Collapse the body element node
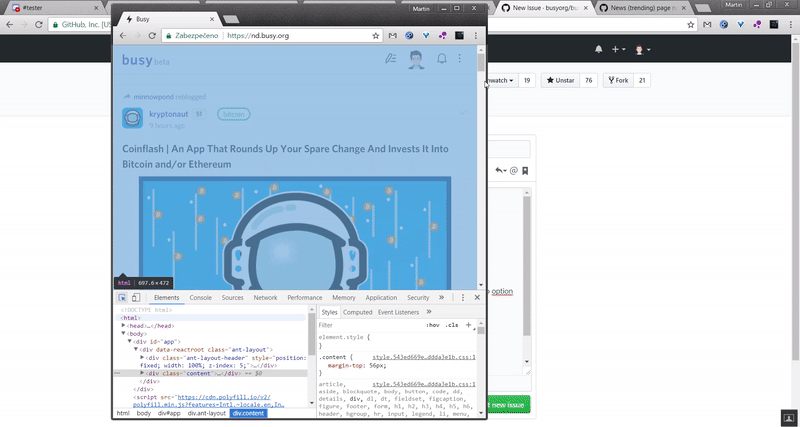 123,334
